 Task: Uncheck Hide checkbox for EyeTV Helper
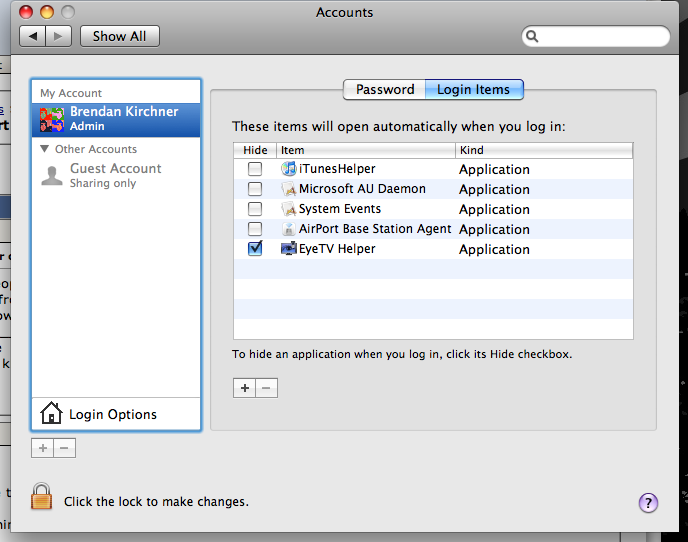255,249
